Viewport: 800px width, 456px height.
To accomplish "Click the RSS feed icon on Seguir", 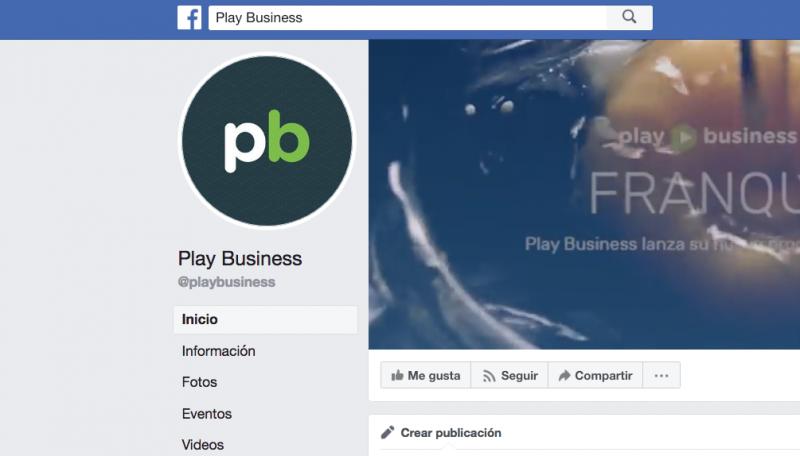I will tap(489, 376).
